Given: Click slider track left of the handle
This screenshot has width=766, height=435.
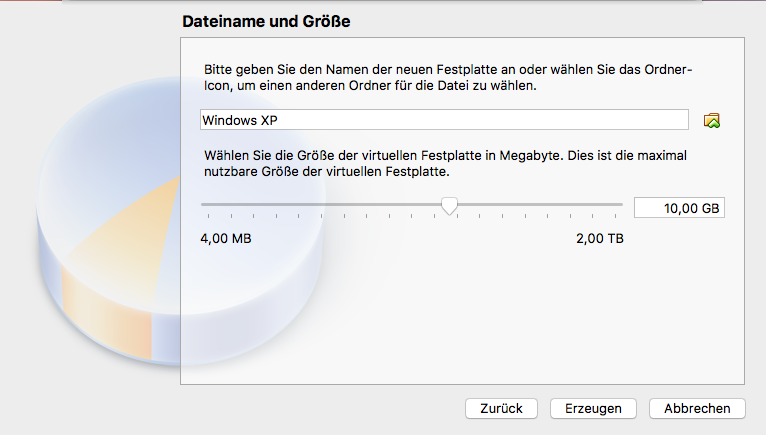Looking at the screenshot, I should tap(320, 204).
